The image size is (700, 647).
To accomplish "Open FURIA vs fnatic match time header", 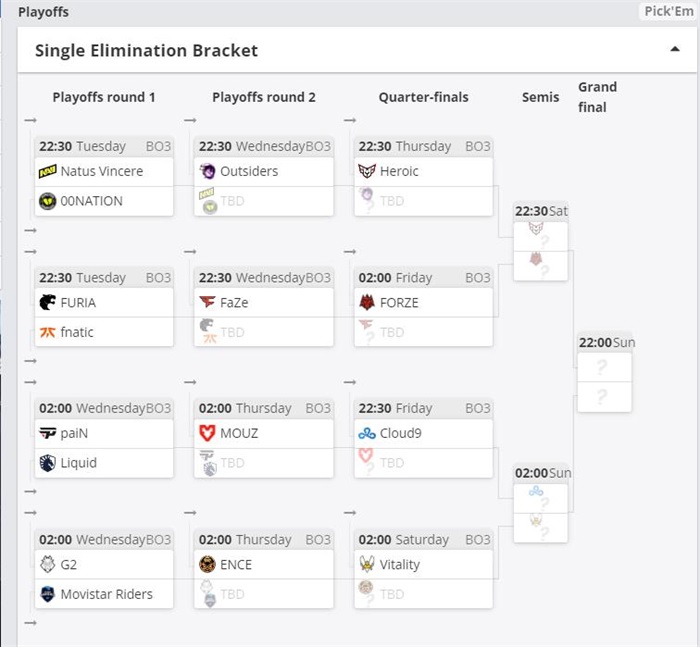I will 104,278.
